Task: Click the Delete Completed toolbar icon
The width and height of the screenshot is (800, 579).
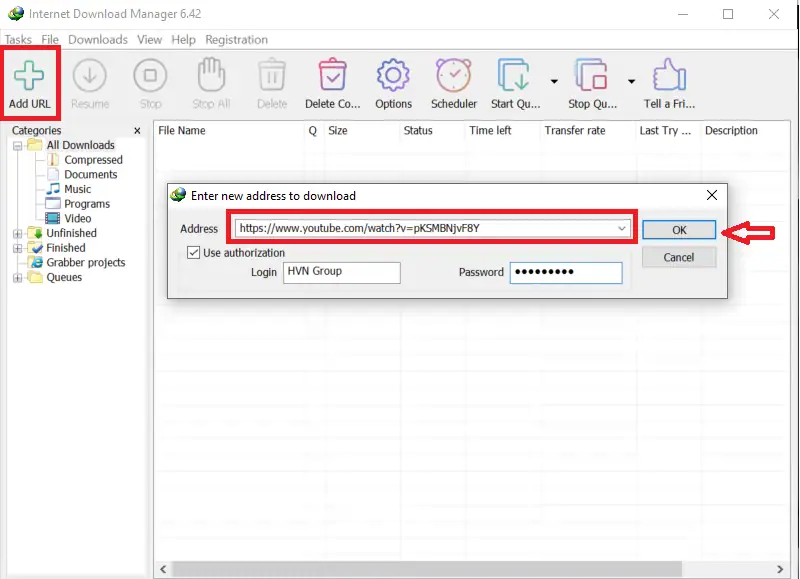Action: 332,76
